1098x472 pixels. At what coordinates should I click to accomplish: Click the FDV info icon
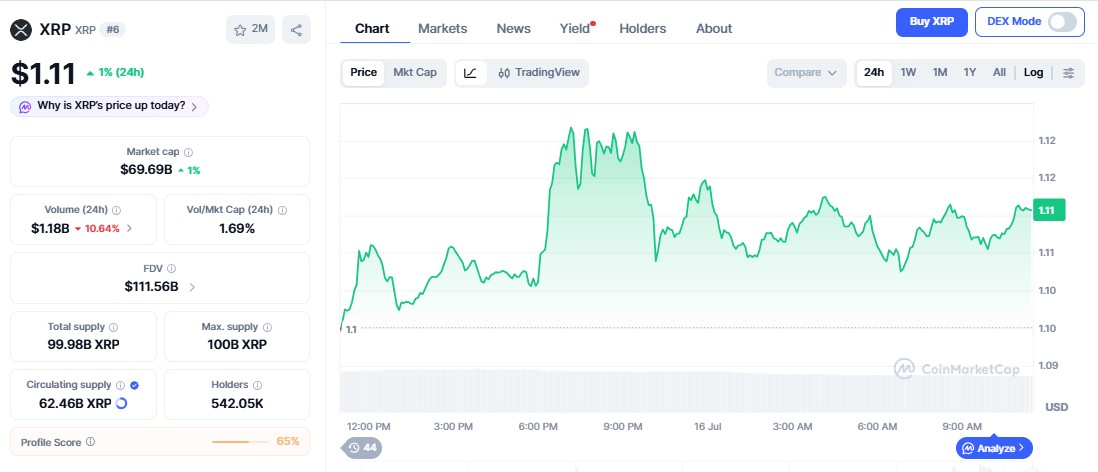pos(172,268)
